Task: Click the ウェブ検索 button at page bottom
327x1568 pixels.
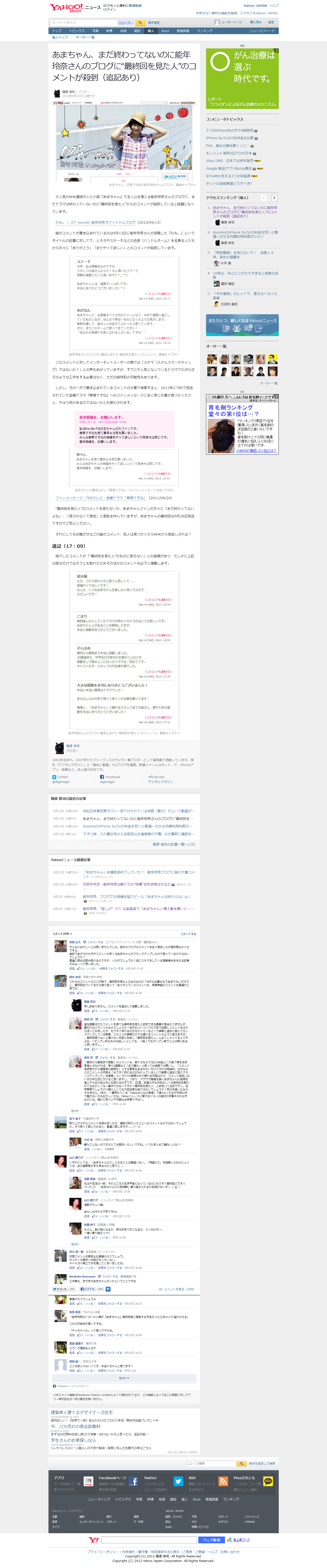Action: pos(212,1539)
